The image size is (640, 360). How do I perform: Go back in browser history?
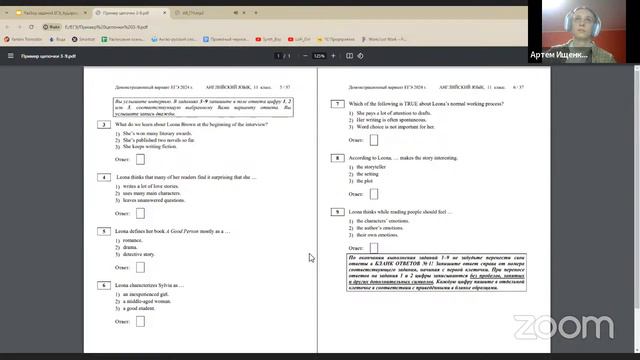[7, 27]
